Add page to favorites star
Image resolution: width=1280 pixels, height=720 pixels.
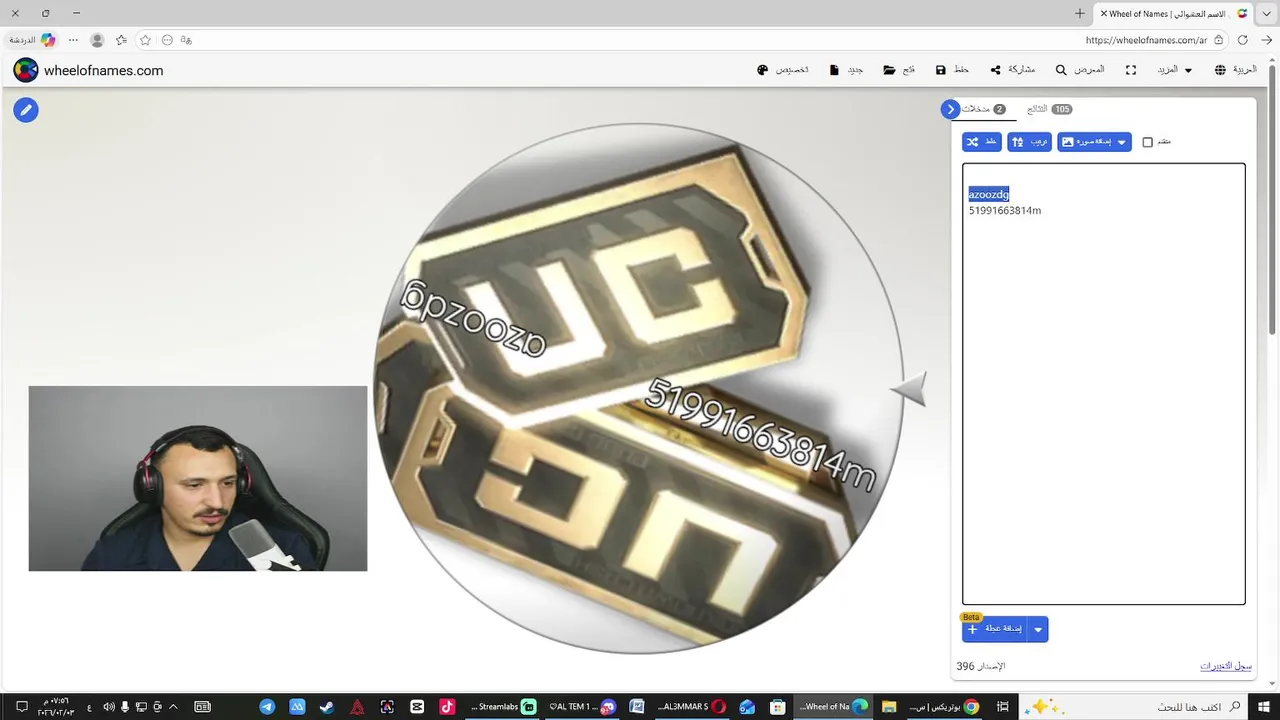tap(145, 40)
